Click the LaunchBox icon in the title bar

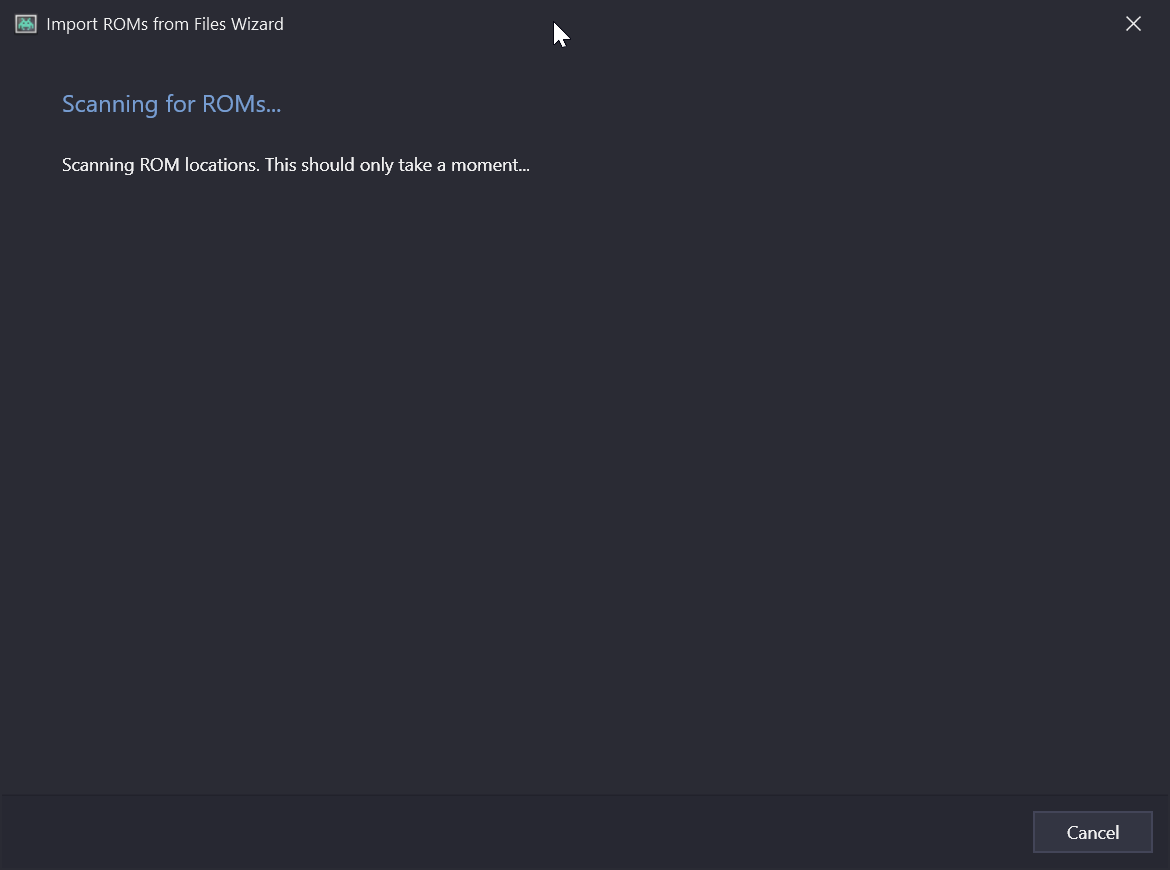click(x=26, y=24)
